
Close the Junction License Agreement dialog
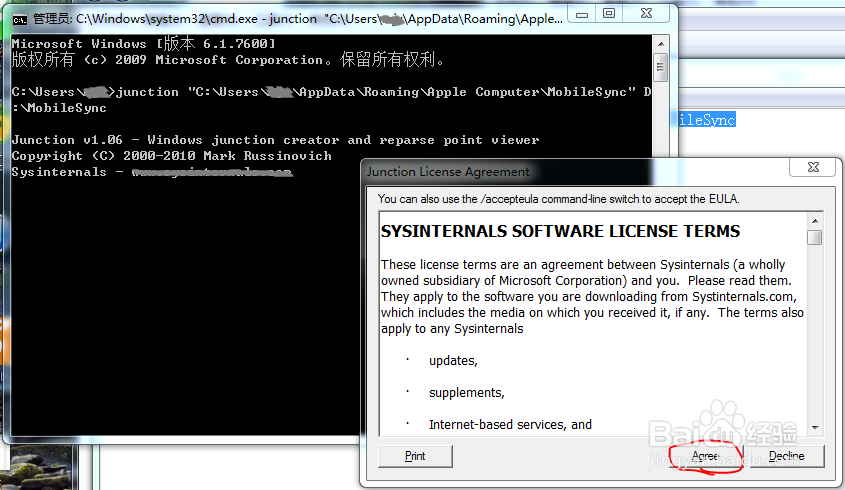(x=813, y=167)
